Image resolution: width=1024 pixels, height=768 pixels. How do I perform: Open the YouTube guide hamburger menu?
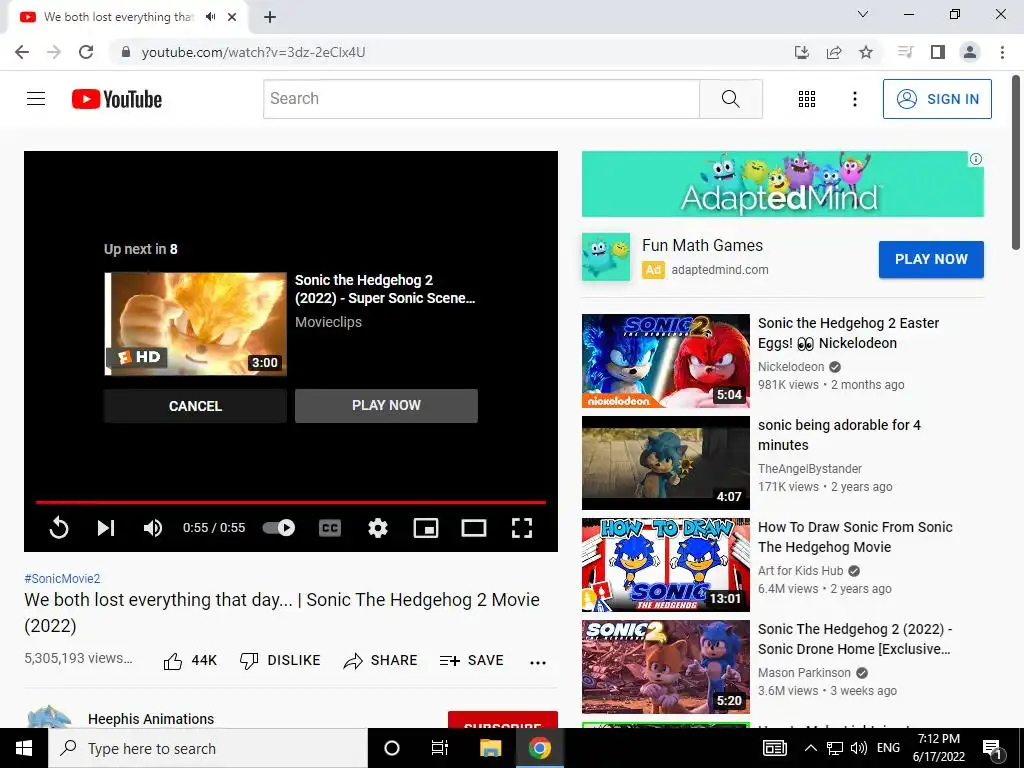36,99
